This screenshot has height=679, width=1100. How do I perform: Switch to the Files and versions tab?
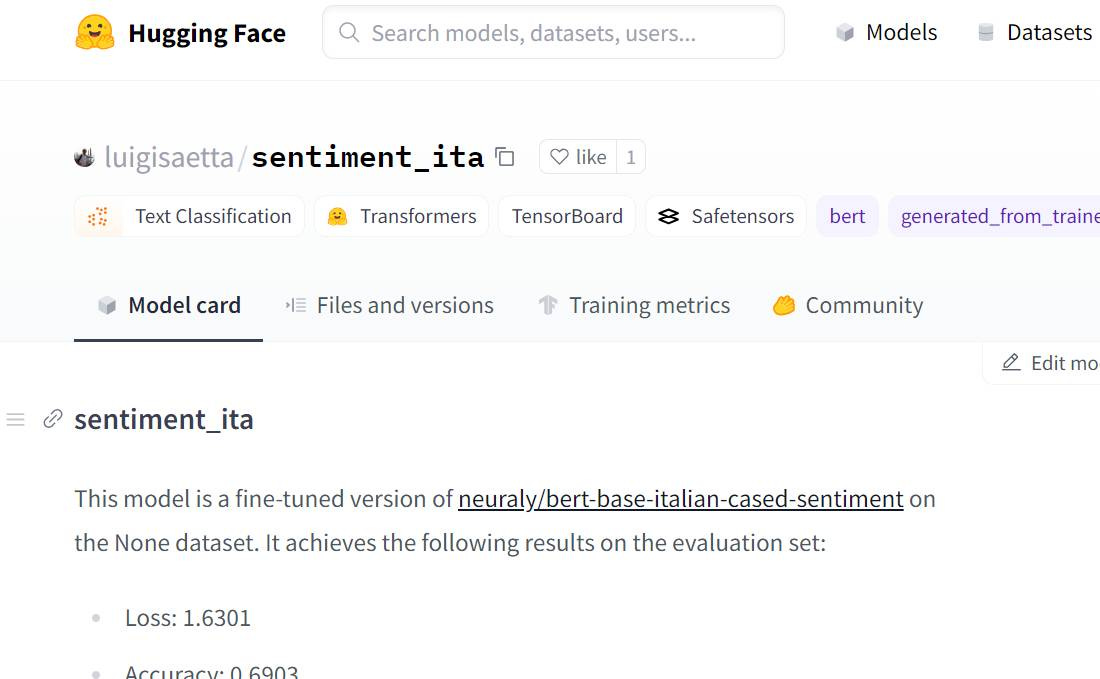(x=389, y=306)
